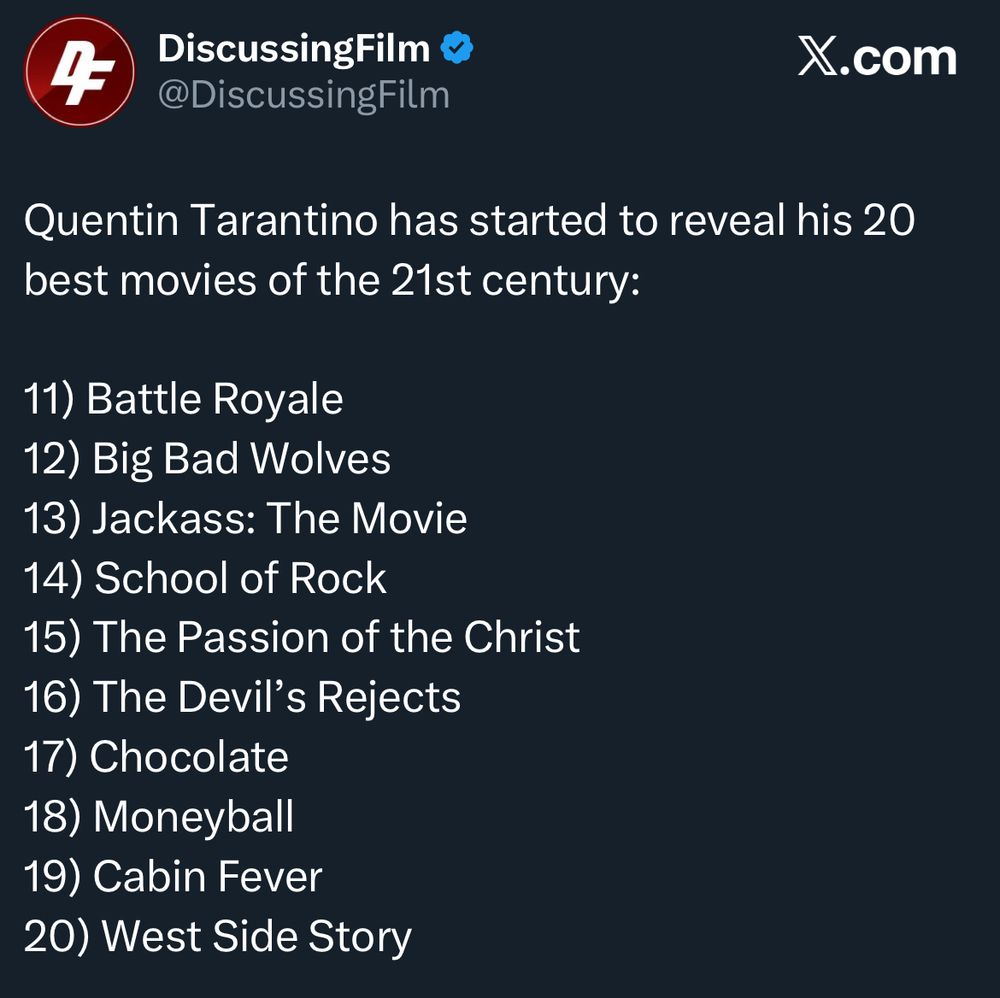
Task: Click The Devil's Rejects entry
Action: click(242, 697)
